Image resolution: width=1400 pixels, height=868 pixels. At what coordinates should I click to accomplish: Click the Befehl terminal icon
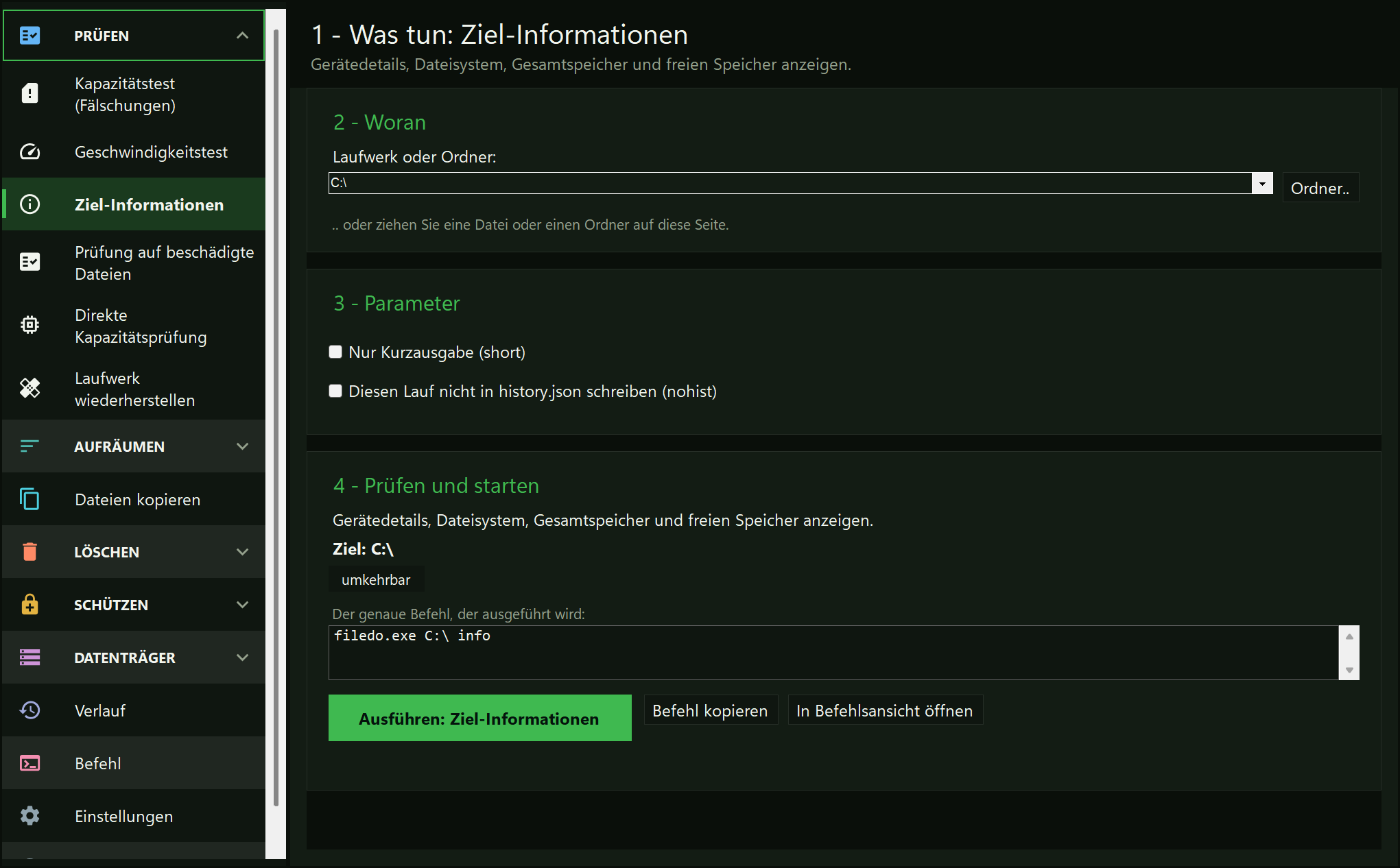[29, 763]
